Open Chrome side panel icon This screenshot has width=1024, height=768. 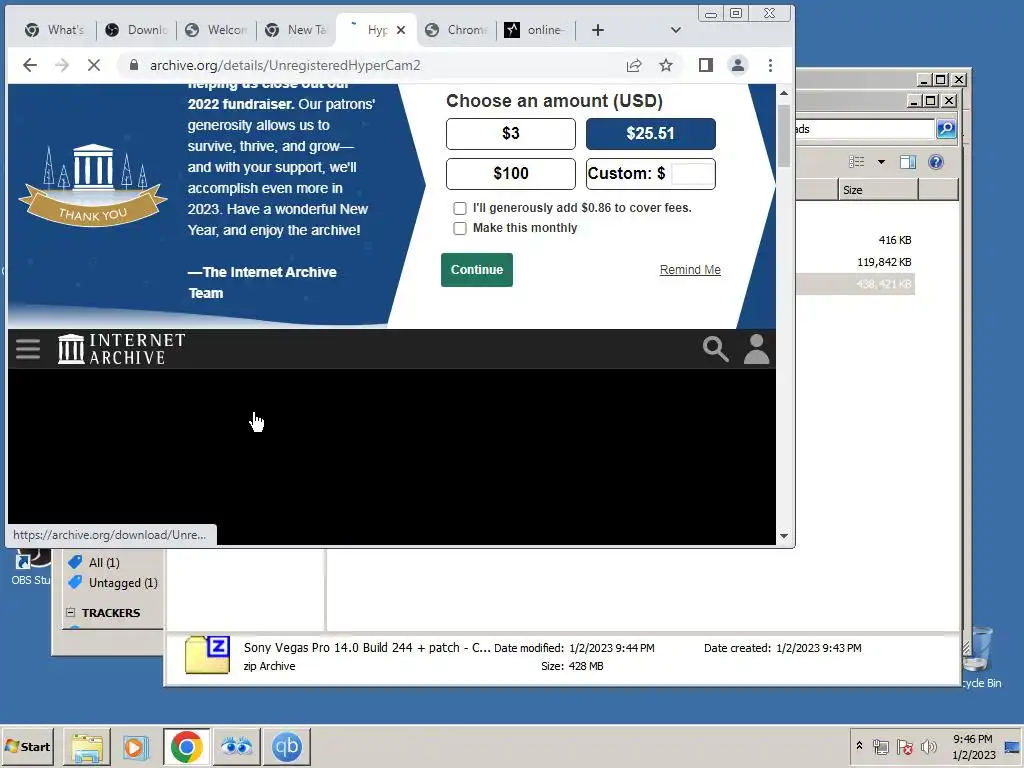[705, 65]
